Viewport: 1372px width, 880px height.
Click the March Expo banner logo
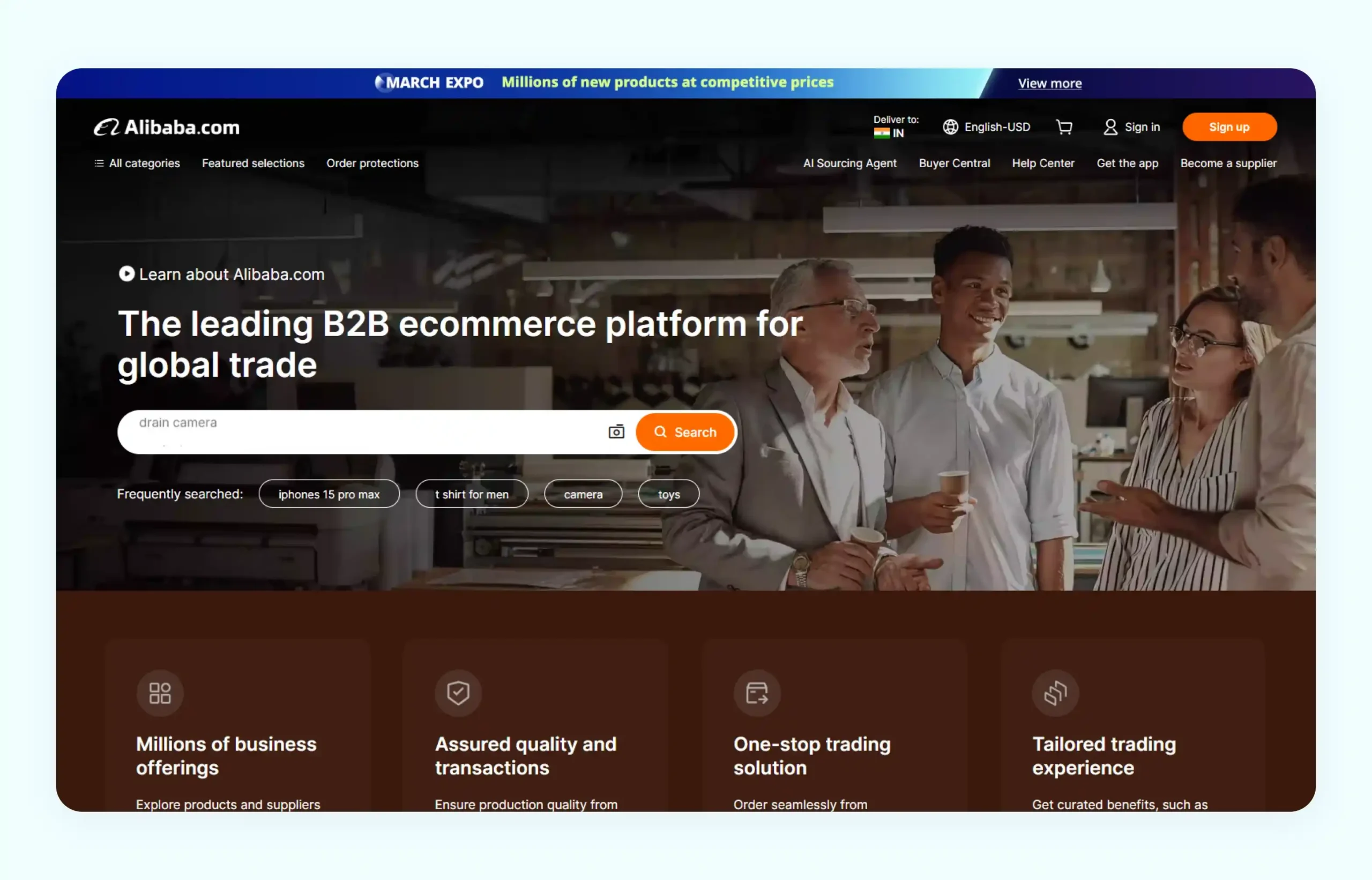pyautogui.click(x=429, y=83)
